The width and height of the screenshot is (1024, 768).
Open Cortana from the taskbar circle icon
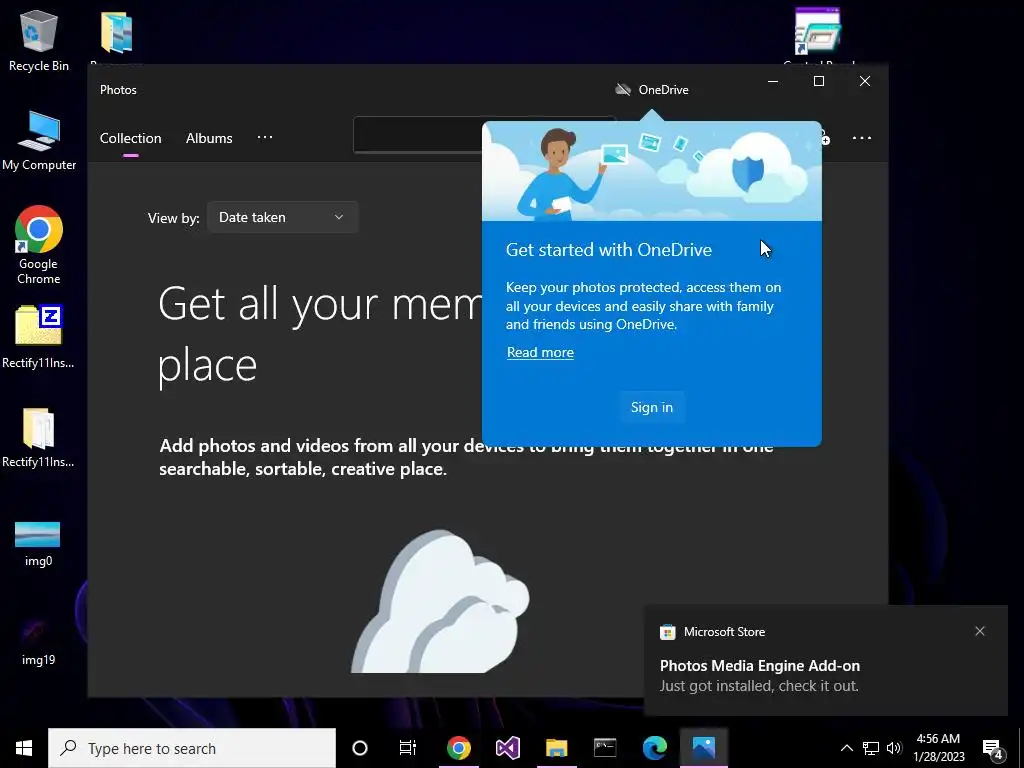360,748
